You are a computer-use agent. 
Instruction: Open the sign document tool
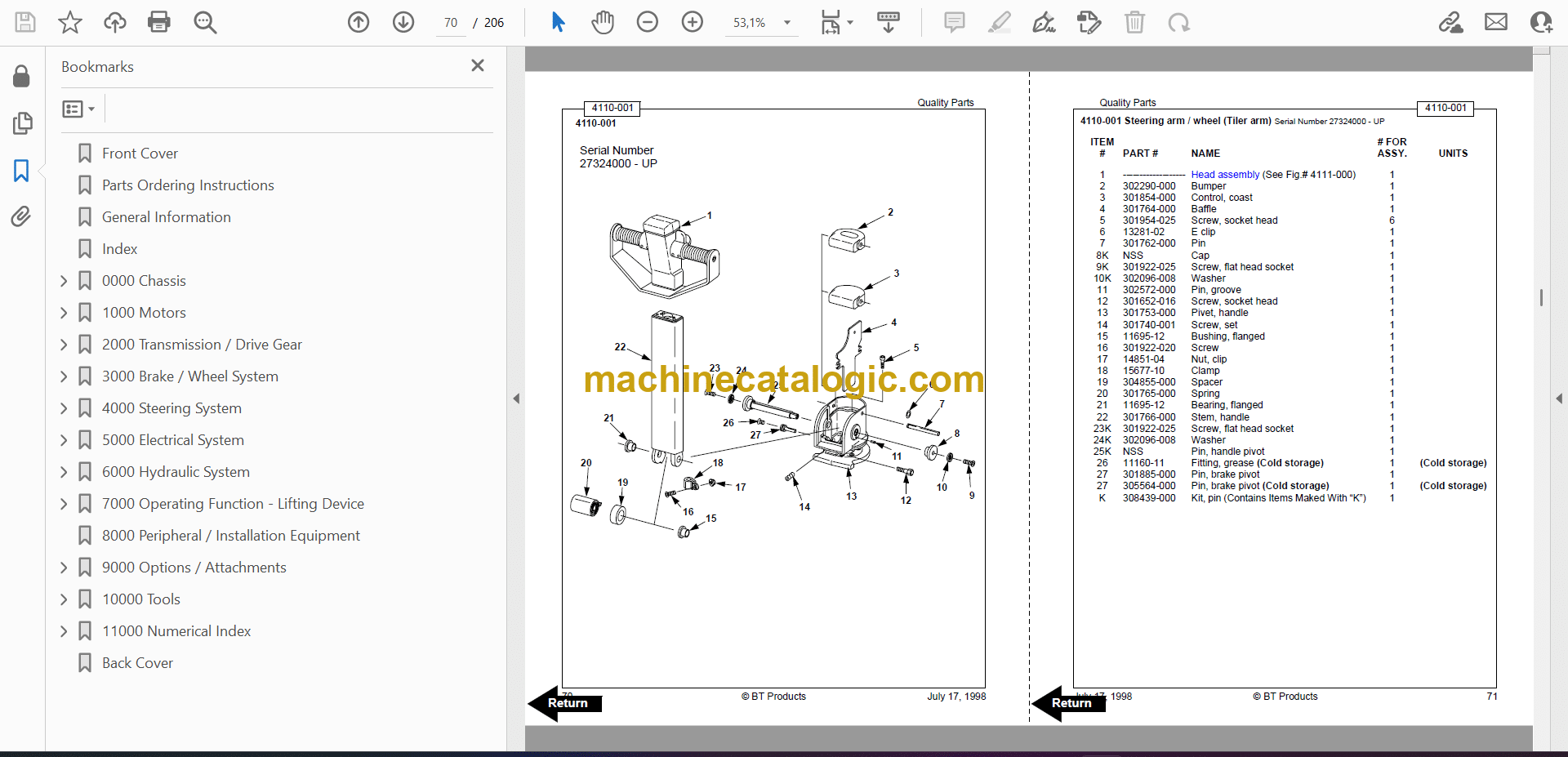click(1045, 22)
